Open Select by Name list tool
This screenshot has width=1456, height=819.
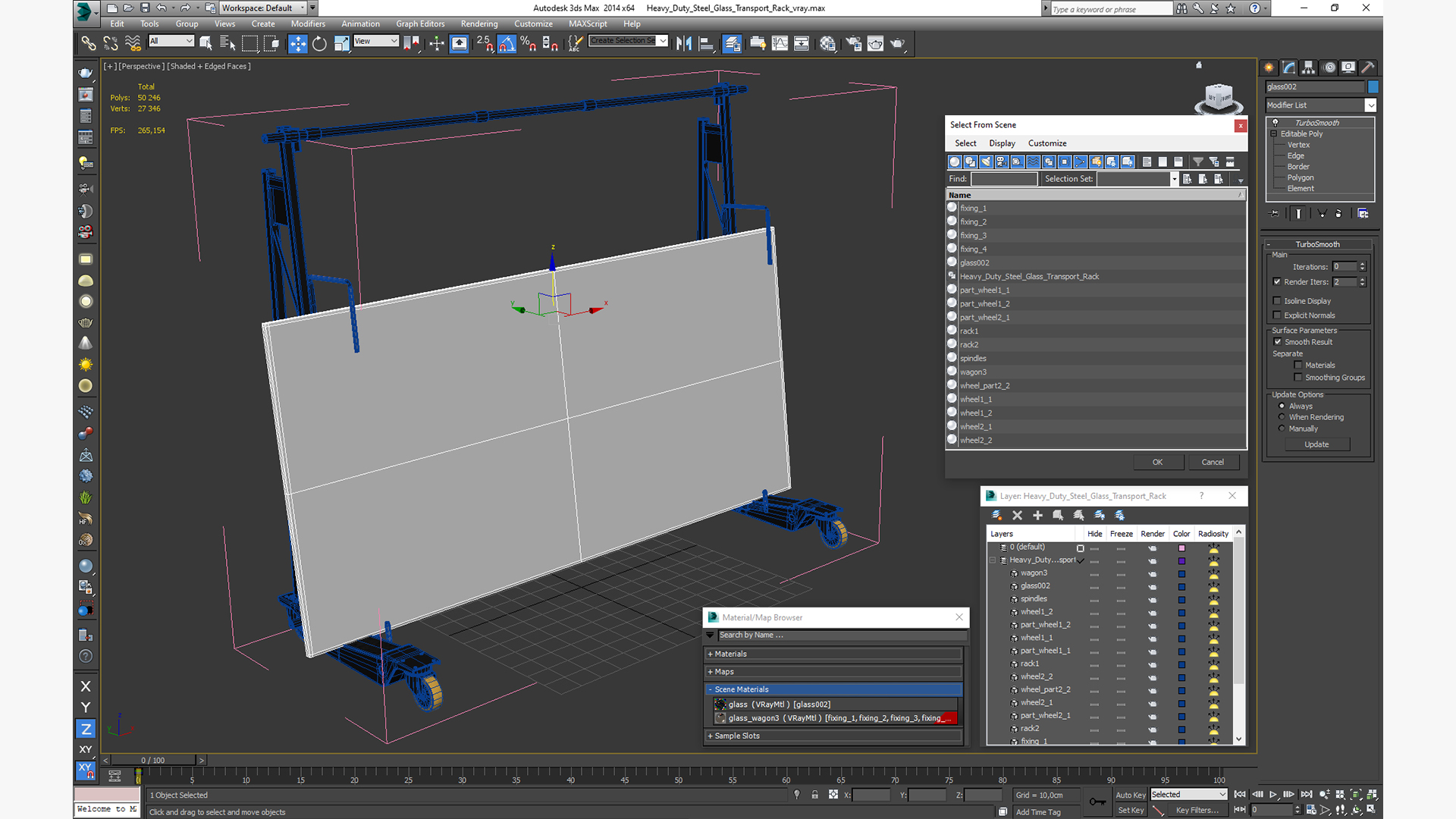(x=227, y=43)
